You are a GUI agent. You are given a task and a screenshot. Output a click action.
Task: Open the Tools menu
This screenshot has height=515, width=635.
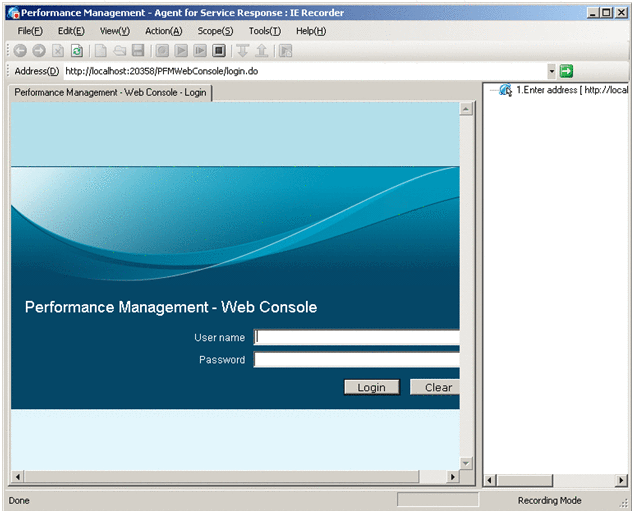[265, 31]
